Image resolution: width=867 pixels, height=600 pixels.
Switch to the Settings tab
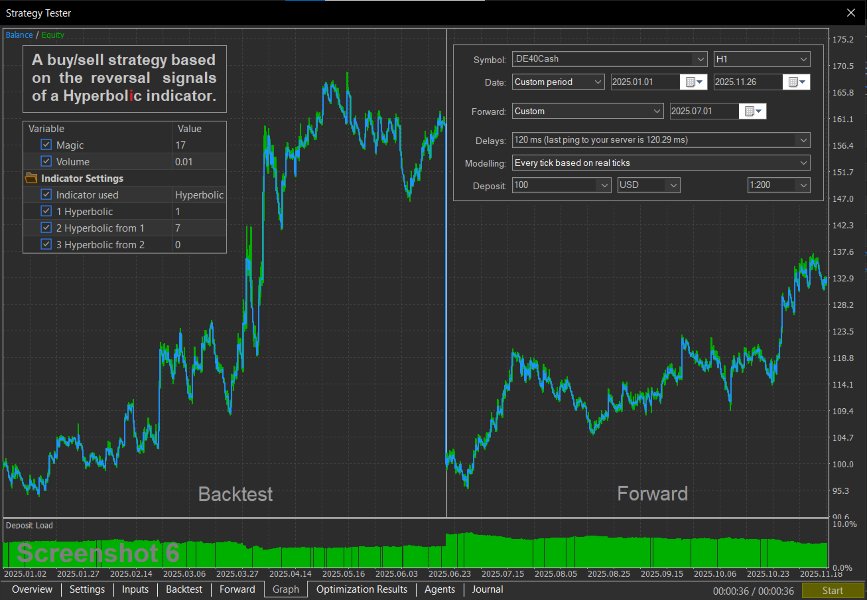coord(87,589)
